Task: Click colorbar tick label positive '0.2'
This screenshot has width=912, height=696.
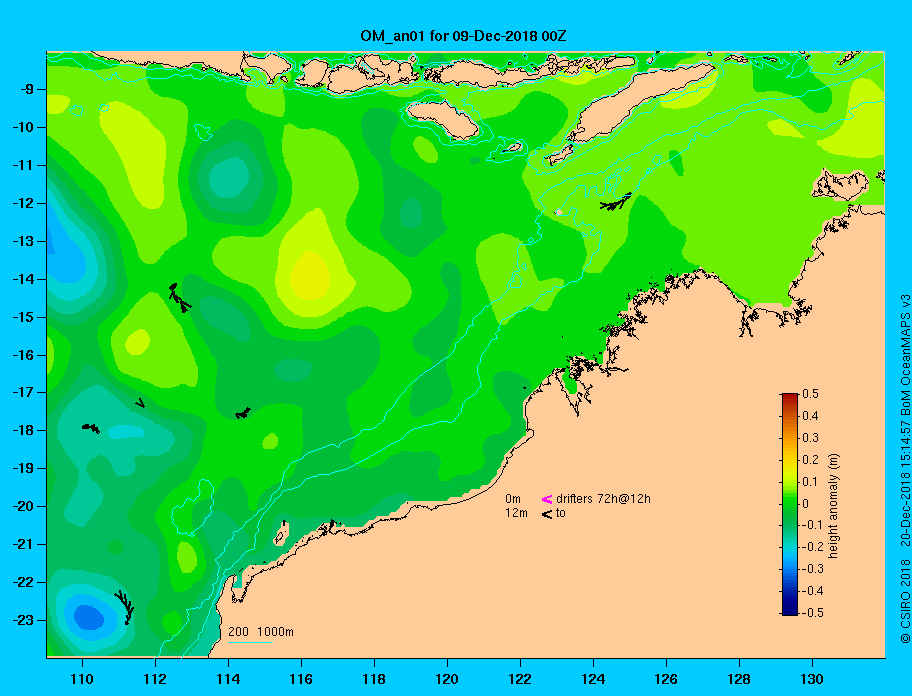Action: (810, 460)
